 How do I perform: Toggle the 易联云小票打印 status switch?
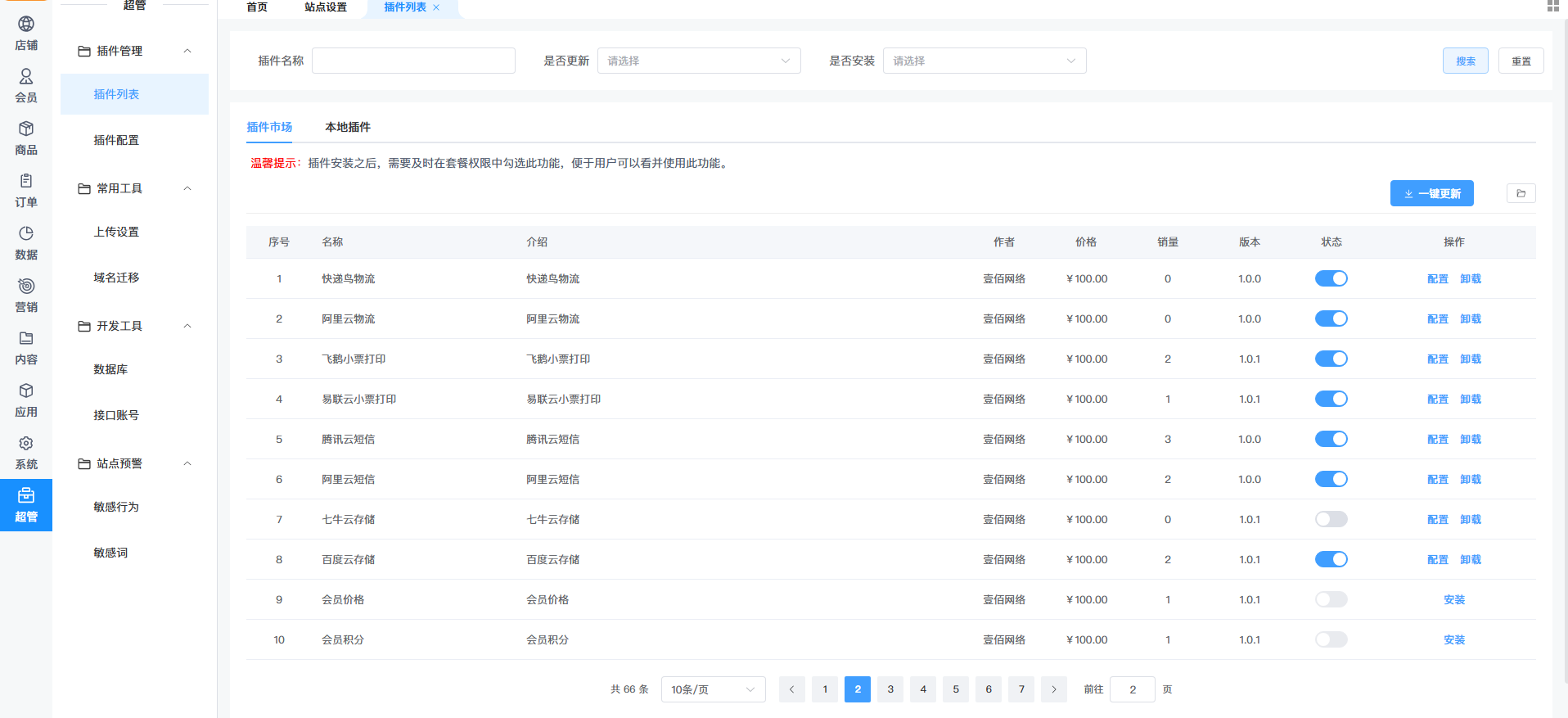click(x=1331, y=399)
